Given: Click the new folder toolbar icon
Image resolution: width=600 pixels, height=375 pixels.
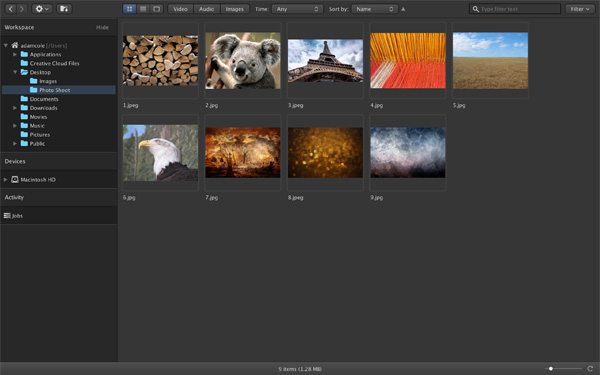Looking at the screenshot, I should [x=64, y=9].
